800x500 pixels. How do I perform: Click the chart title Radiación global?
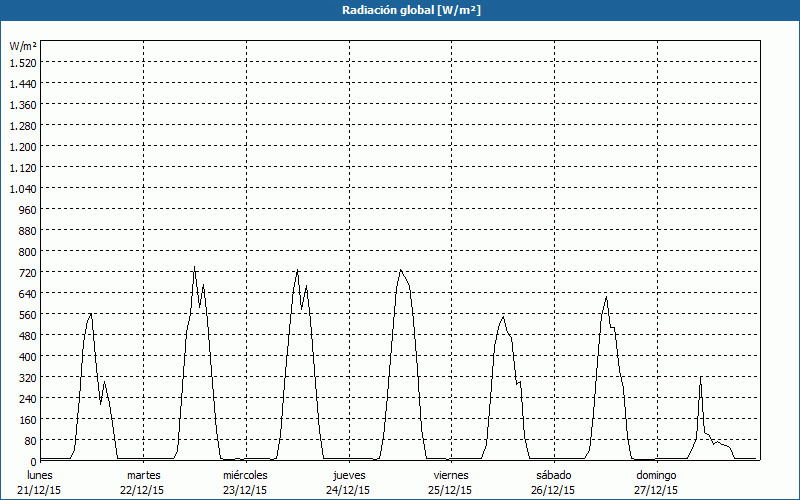(399, 10)
